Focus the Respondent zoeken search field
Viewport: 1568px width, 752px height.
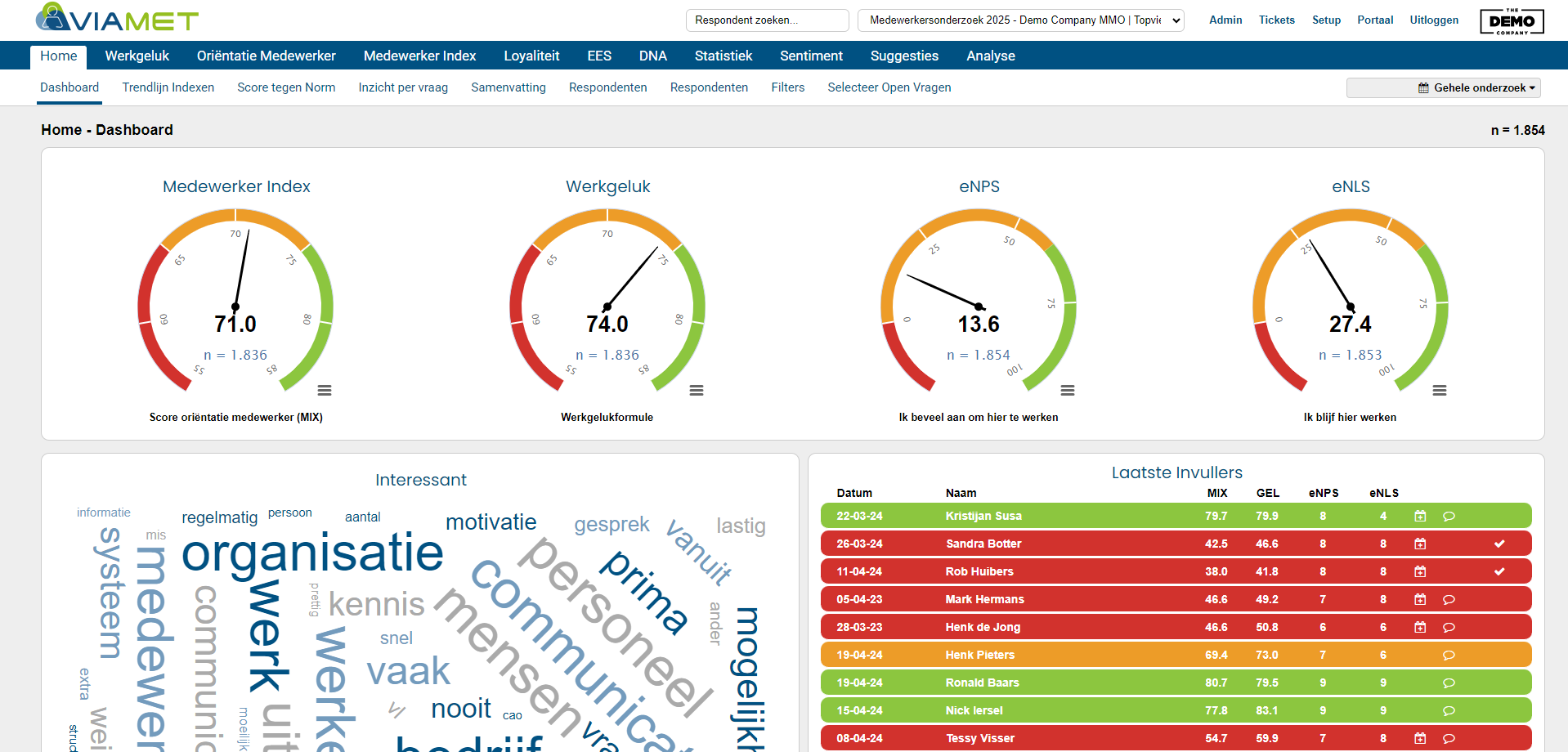(x=768, y=20)
